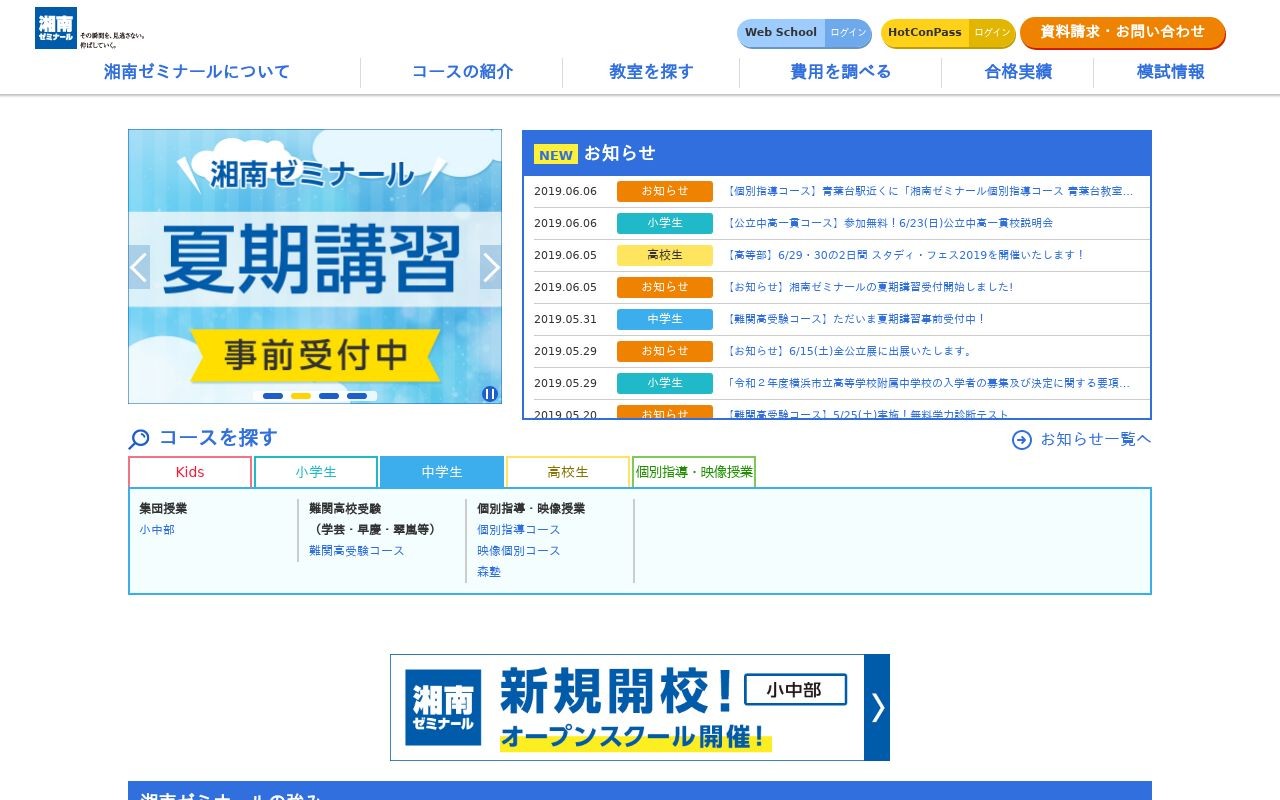Switch to the 小学生 course tab
Image resolution: width=1280 pixels, height=800 pixels.
coord(316,472)
